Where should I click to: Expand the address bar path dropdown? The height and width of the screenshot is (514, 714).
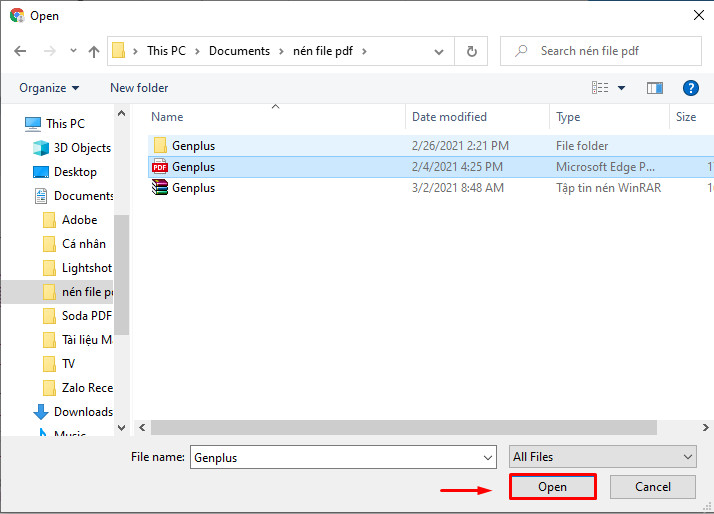point(440,51)
